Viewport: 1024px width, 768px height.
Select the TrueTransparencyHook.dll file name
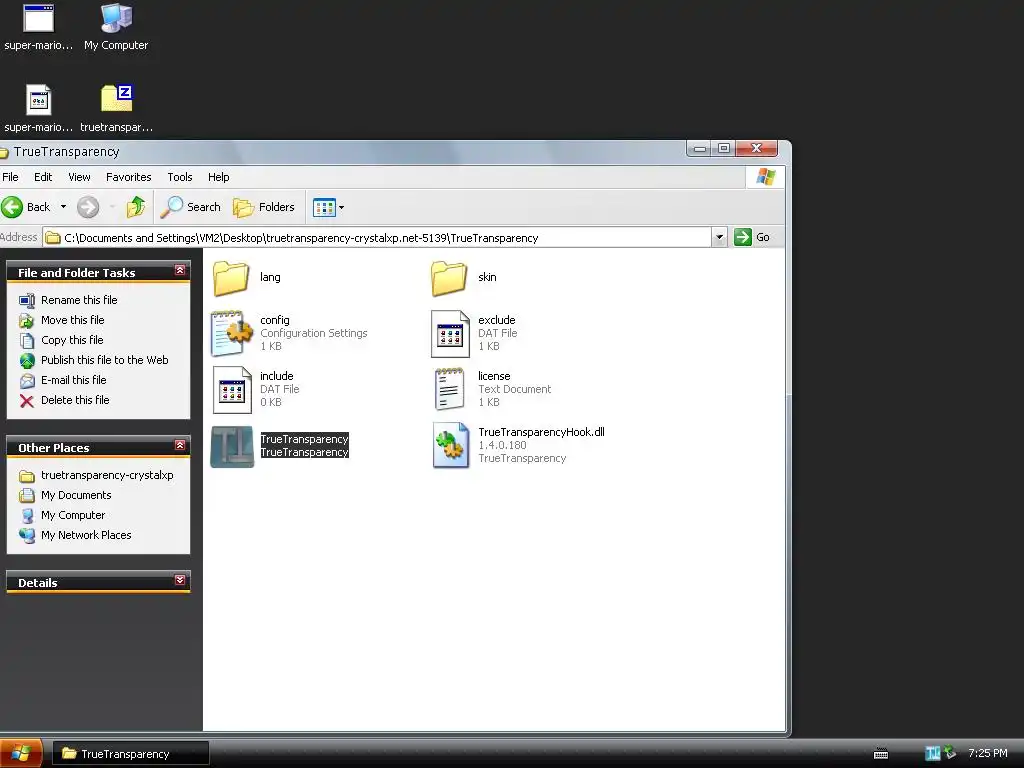541,432
